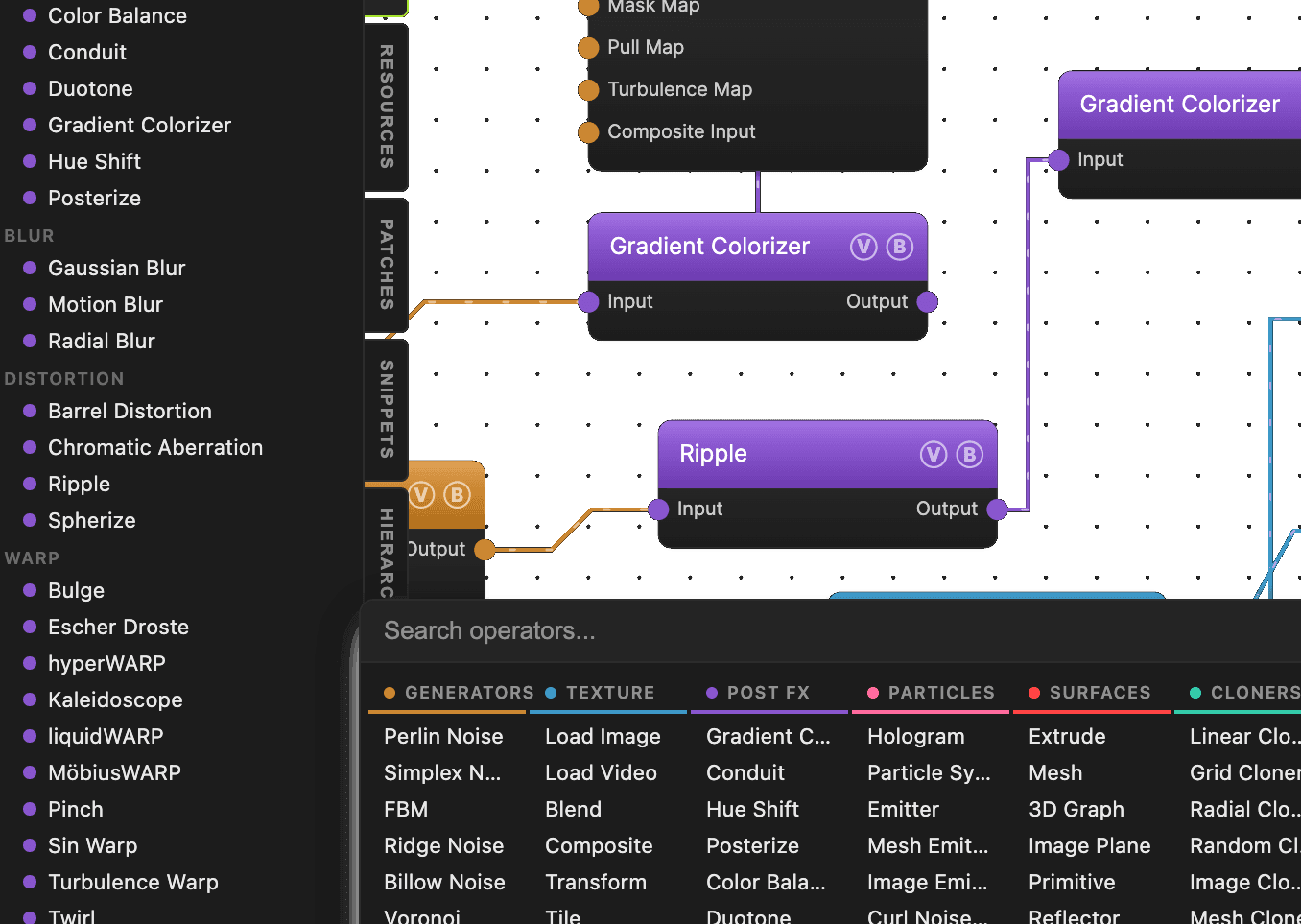This screenshot has width=1301, height=924.
Task: Click the Ripple node's Output port
Action: (x=997, y=509)
